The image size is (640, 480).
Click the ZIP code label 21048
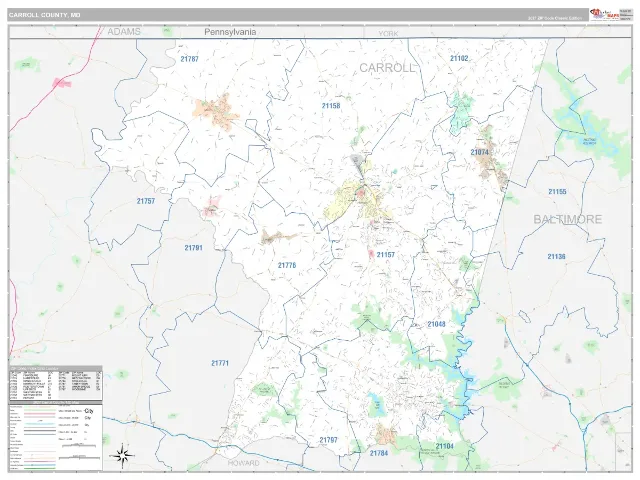click(436, 324)
